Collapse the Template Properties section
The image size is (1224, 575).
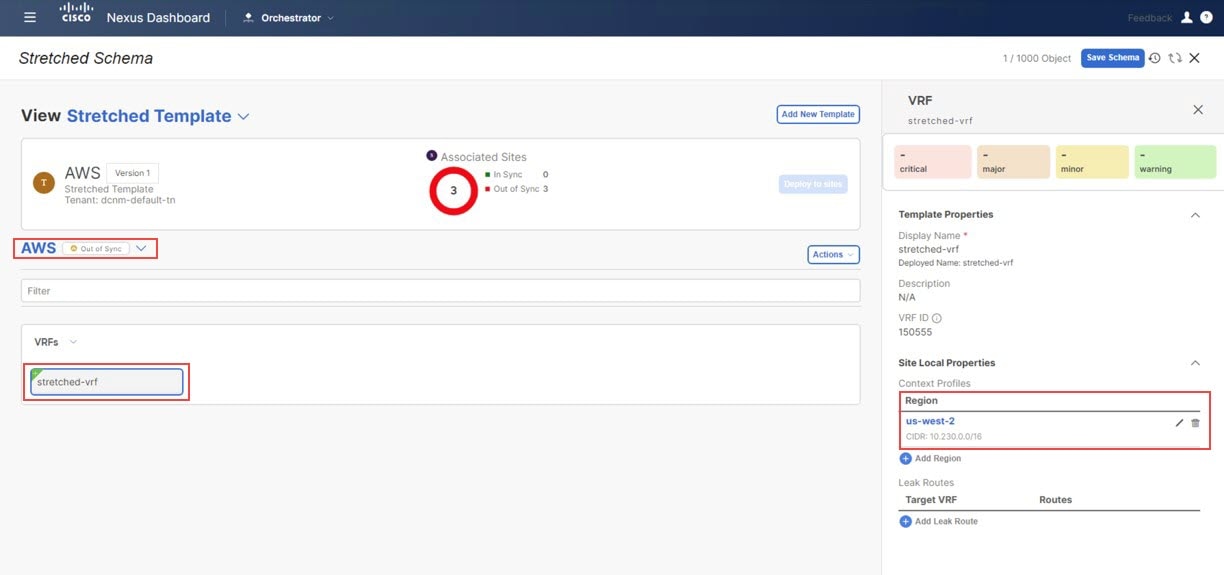coord(1194,215)
